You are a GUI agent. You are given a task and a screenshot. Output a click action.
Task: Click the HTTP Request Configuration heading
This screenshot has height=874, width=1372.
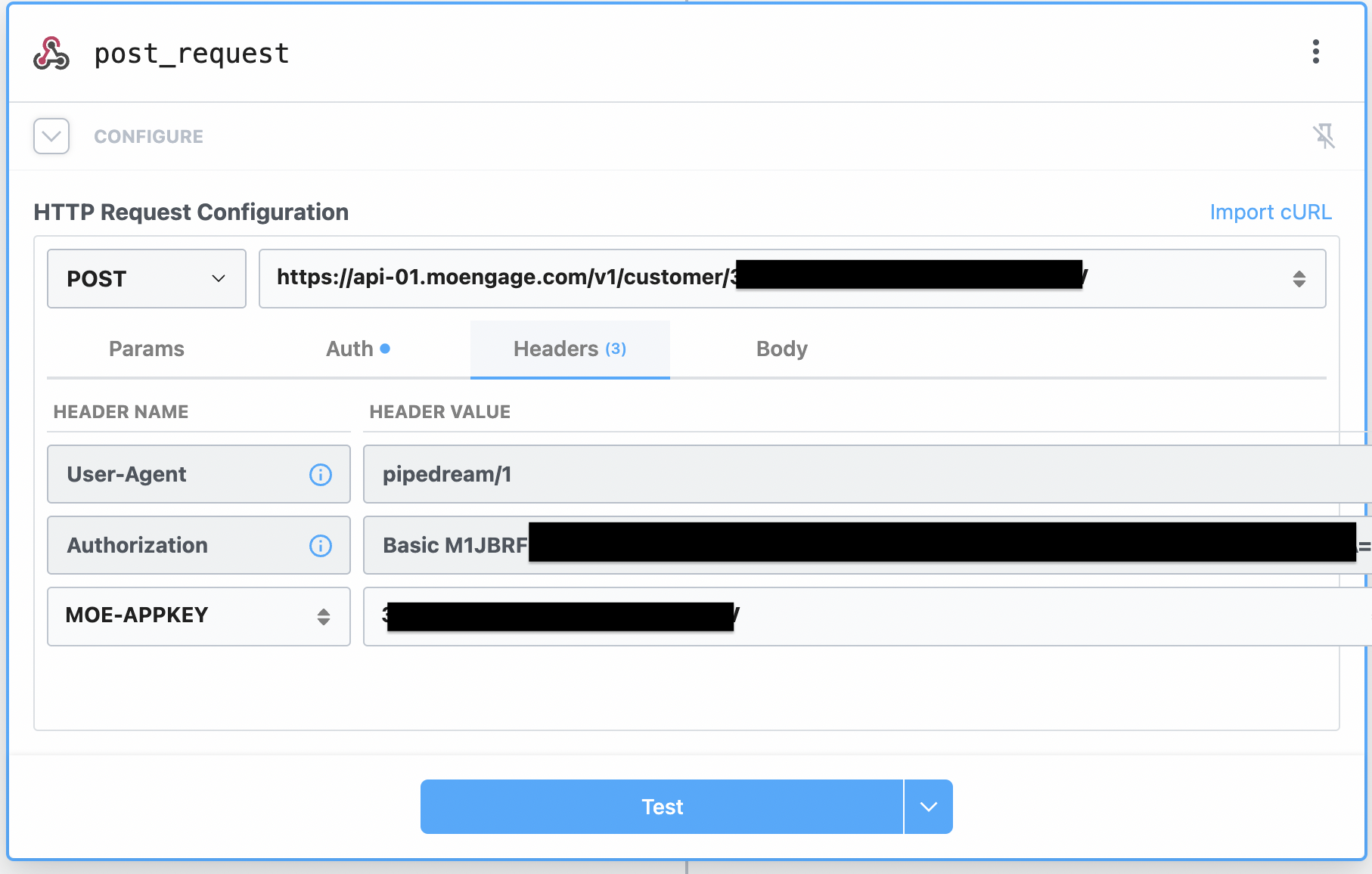tap(191, 212)
